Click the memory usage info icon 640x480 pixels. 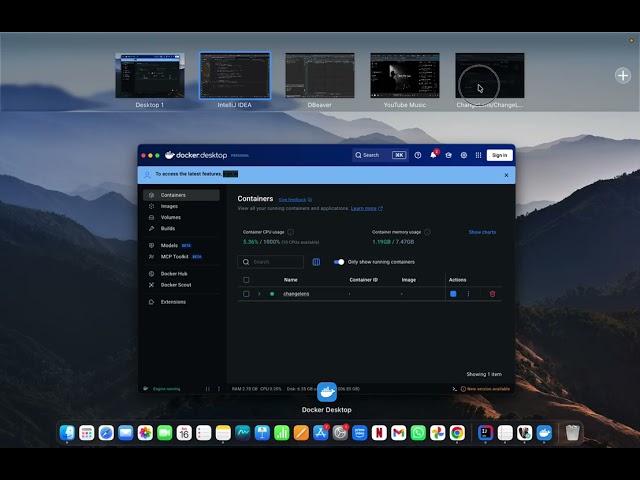pyautogui.click(x=427, y=232)
